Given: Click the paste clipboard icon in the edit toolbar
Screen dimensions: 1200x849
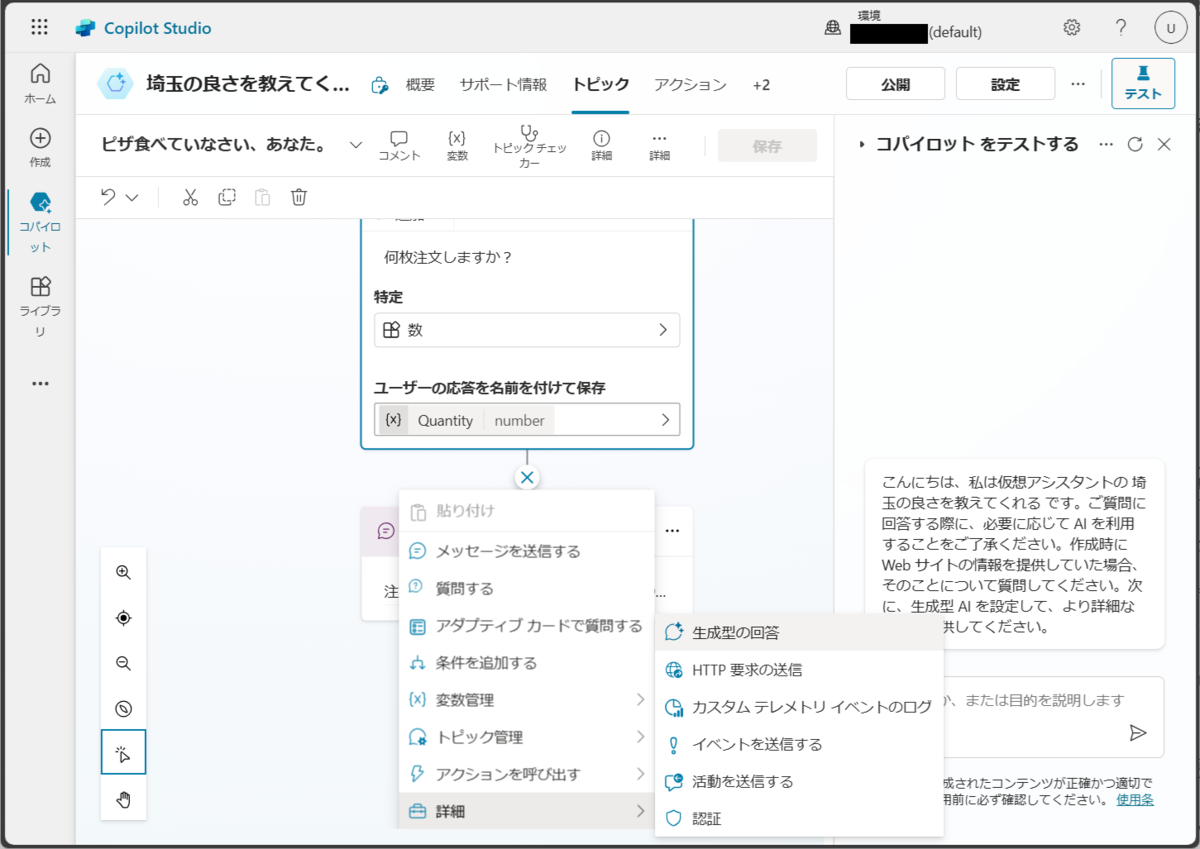Looking at the screenshot, I should [x=263, y=197].
